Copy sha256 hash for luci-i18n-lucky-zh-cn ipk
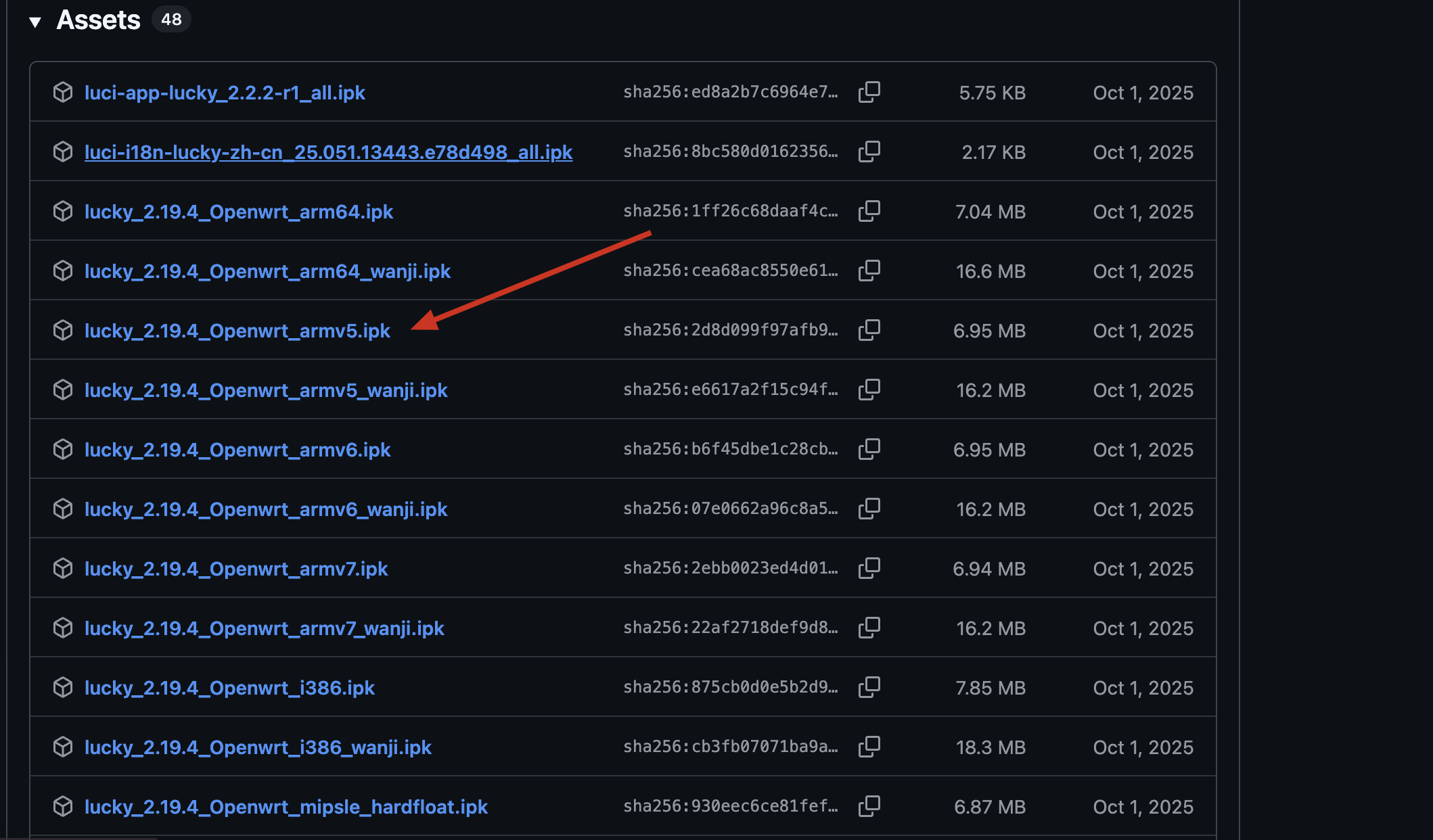 (x=869, y=151)
